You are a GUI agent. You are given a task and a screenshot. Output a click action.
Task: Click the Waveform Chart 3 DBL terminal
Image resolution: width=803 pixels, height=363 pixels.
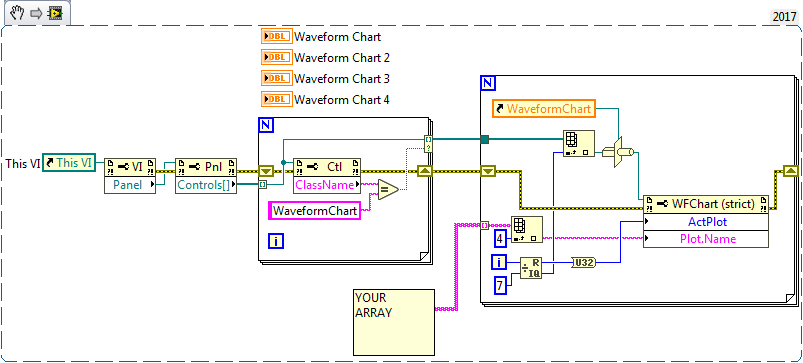point(277,78)
